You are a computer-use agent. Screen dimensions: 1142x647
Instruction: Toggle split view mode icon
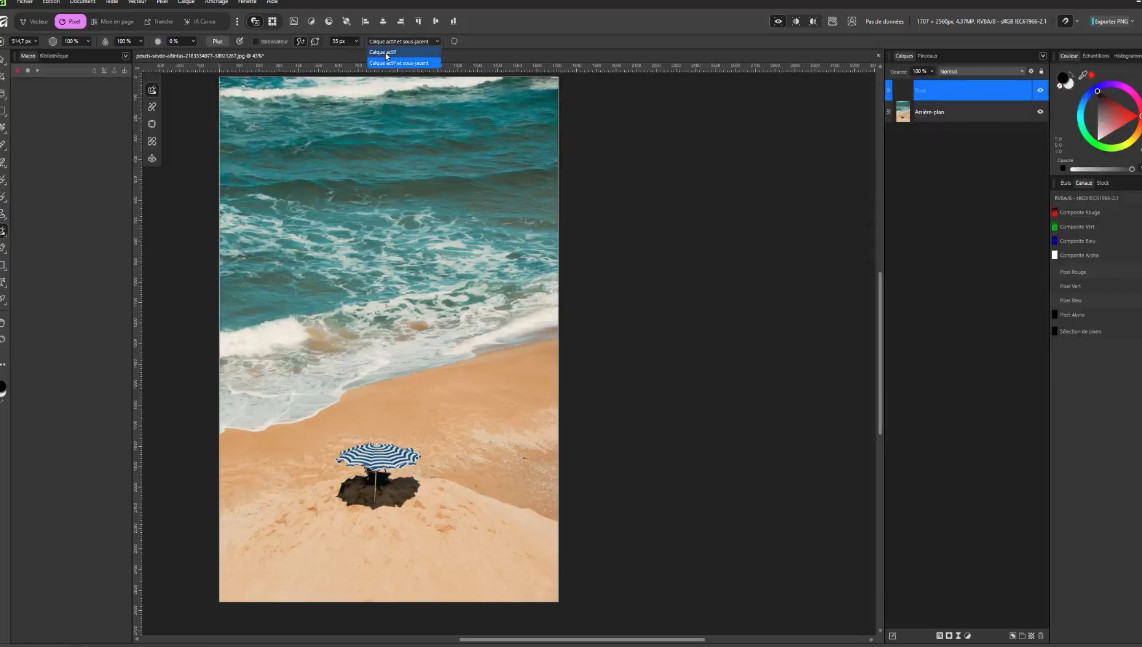tap(795, 22)
